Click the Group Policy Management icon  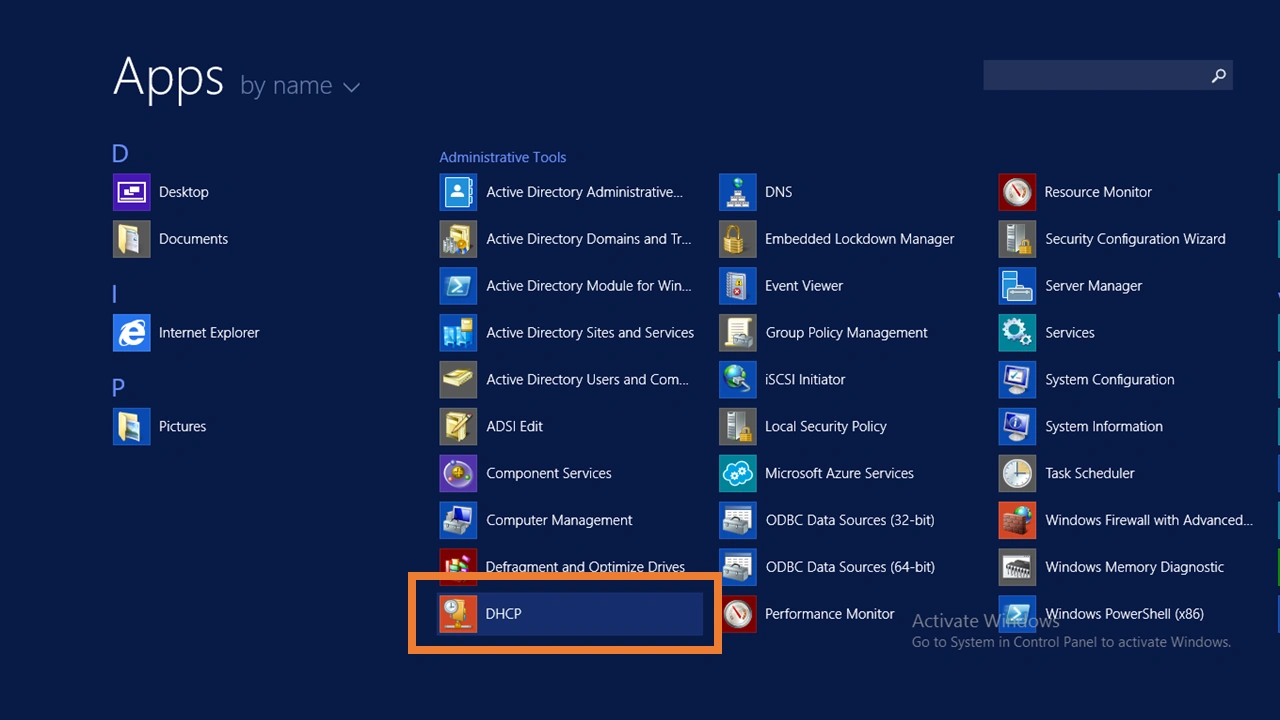[738, 333]
